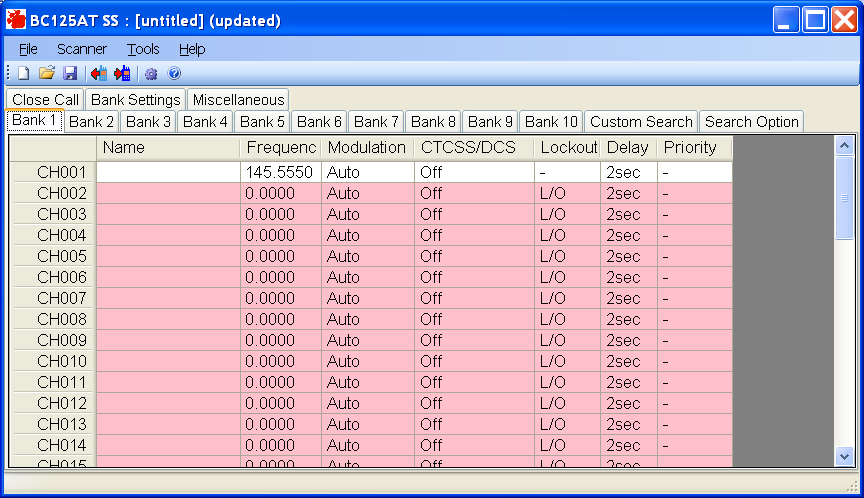This screenshot has height=498, width=864.
Task: Click the scrollbar down arrow
Action: click(845, 456)
